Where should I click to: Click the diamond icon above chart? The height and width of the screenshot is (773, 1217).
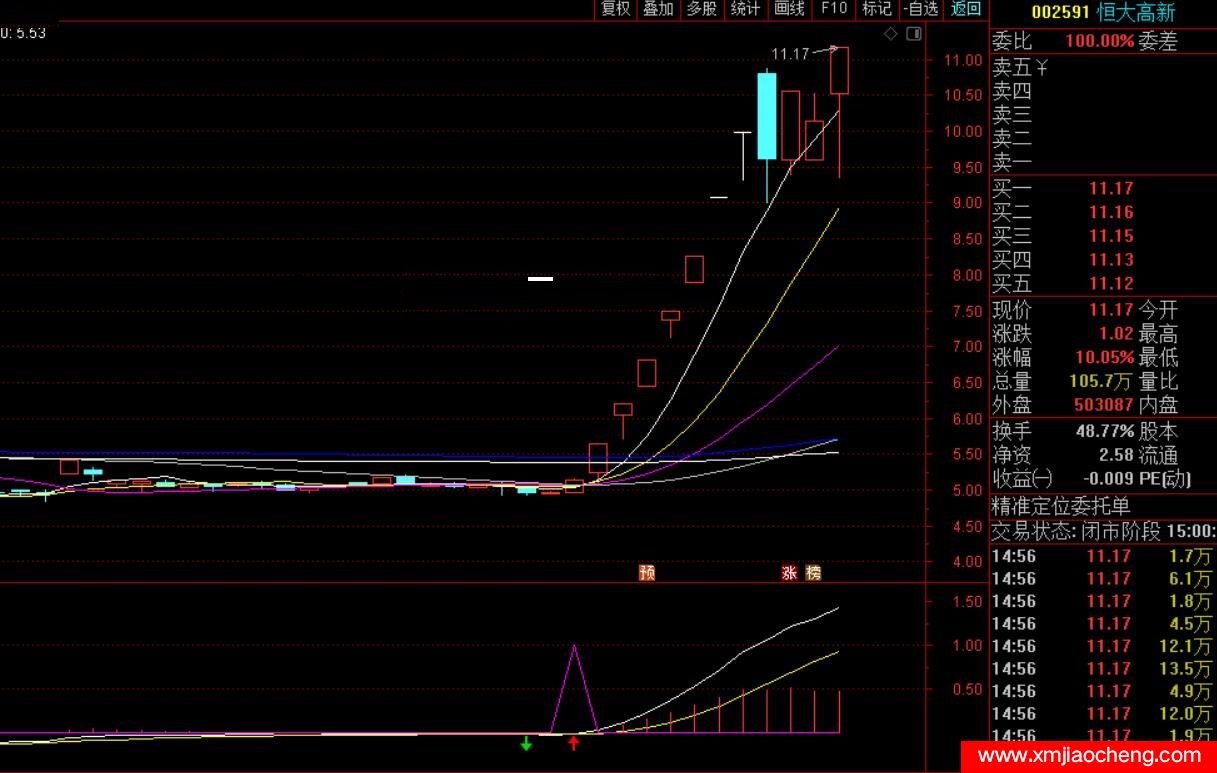point(891,34)
